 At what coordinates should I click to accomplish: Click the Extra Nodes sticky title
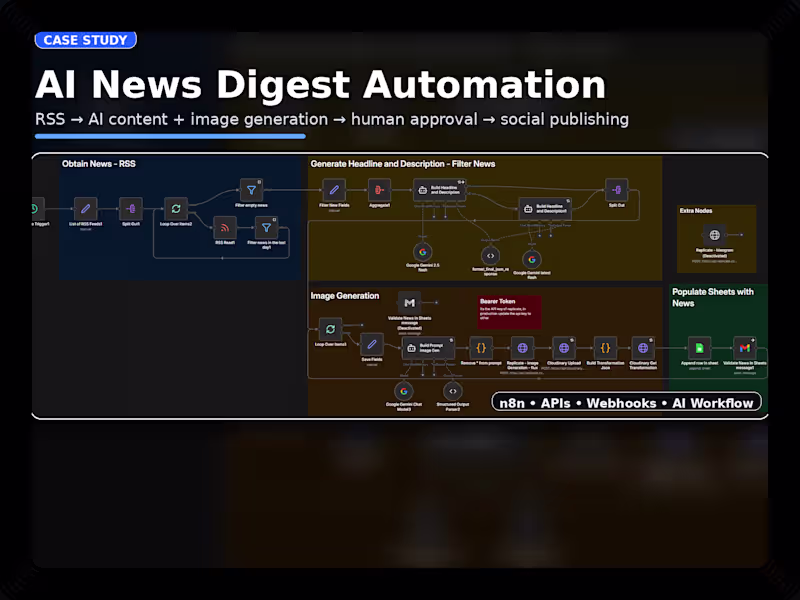696,210
